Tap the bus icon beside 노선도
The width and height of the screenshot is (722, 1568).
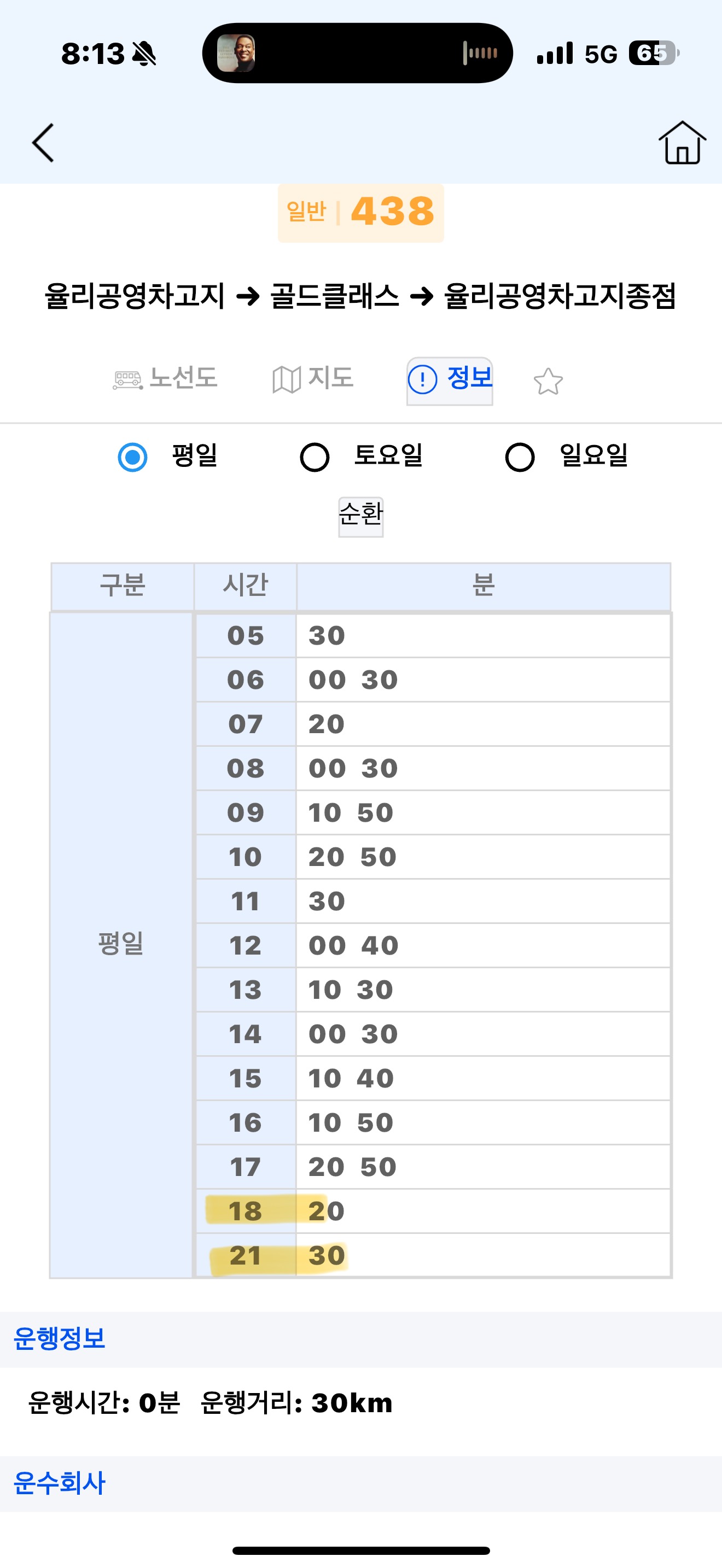[x=127, y=381]
